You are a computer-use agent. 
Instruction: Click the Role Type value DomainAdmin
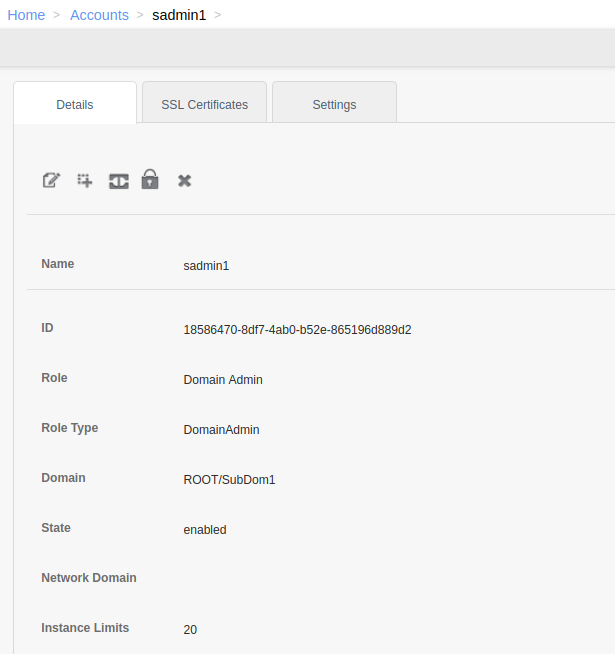tap(221, 430)
